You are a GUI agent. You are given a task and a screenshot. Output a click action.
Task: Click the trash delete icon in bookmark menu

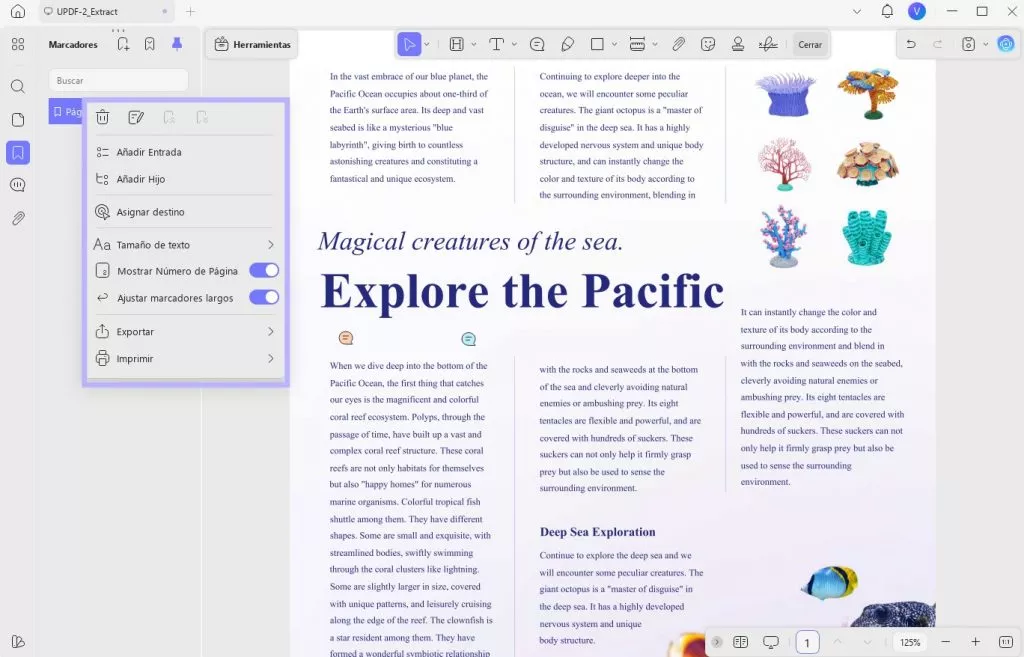pyautogui.click(x=102, y=117)
